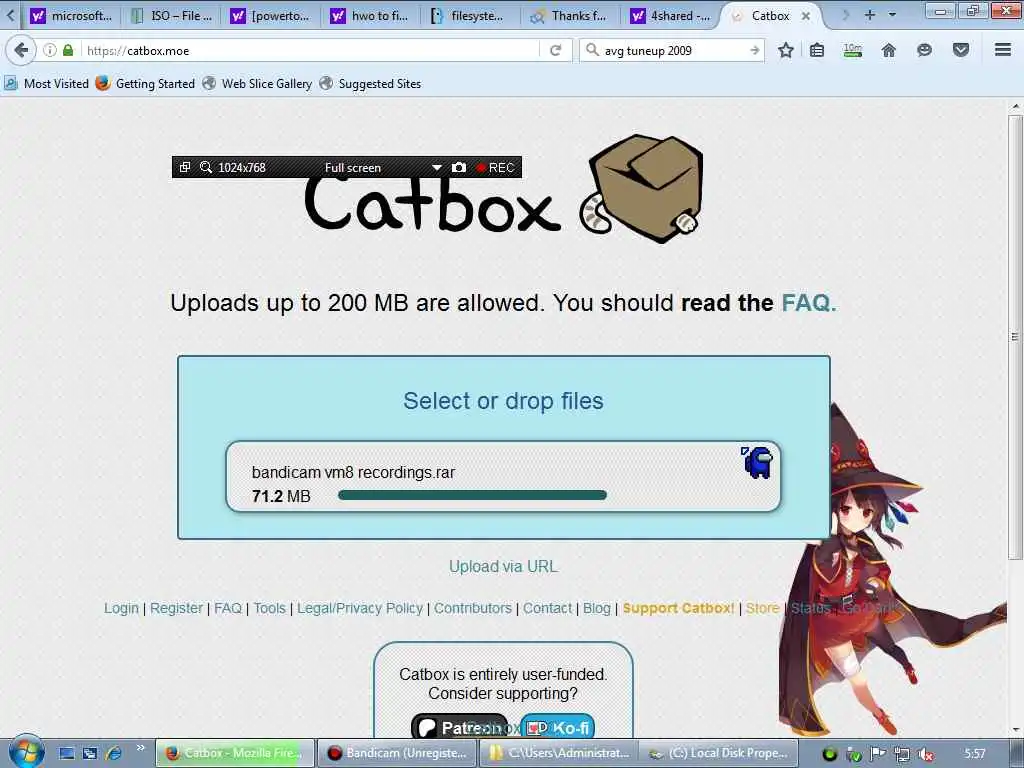Image resolution: width=1024 pixels, height=768 pixels.
Task: Click the green padlock security icon
Action: point(68,50)
